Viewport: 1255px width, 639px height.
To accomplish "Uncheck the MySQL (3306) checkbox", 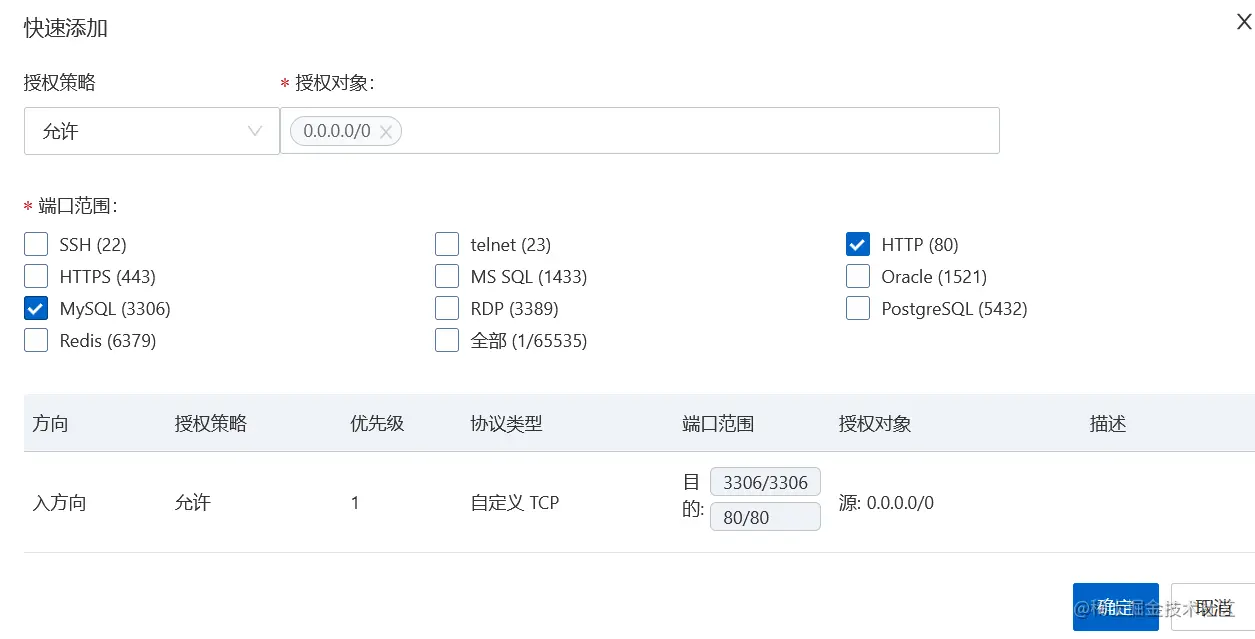I will point(36,308).
